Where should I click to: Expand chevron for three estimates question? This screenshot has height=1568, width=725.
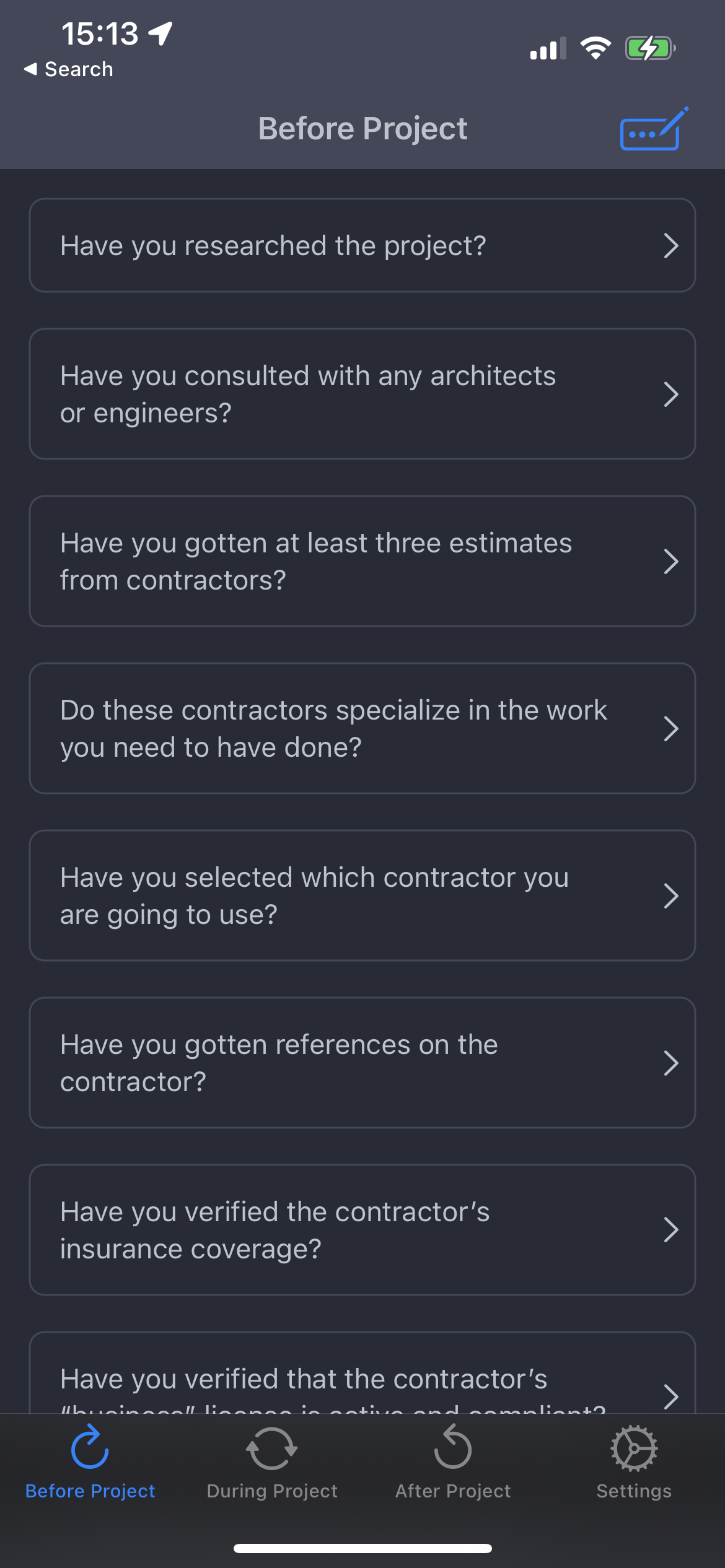[671, 562]
